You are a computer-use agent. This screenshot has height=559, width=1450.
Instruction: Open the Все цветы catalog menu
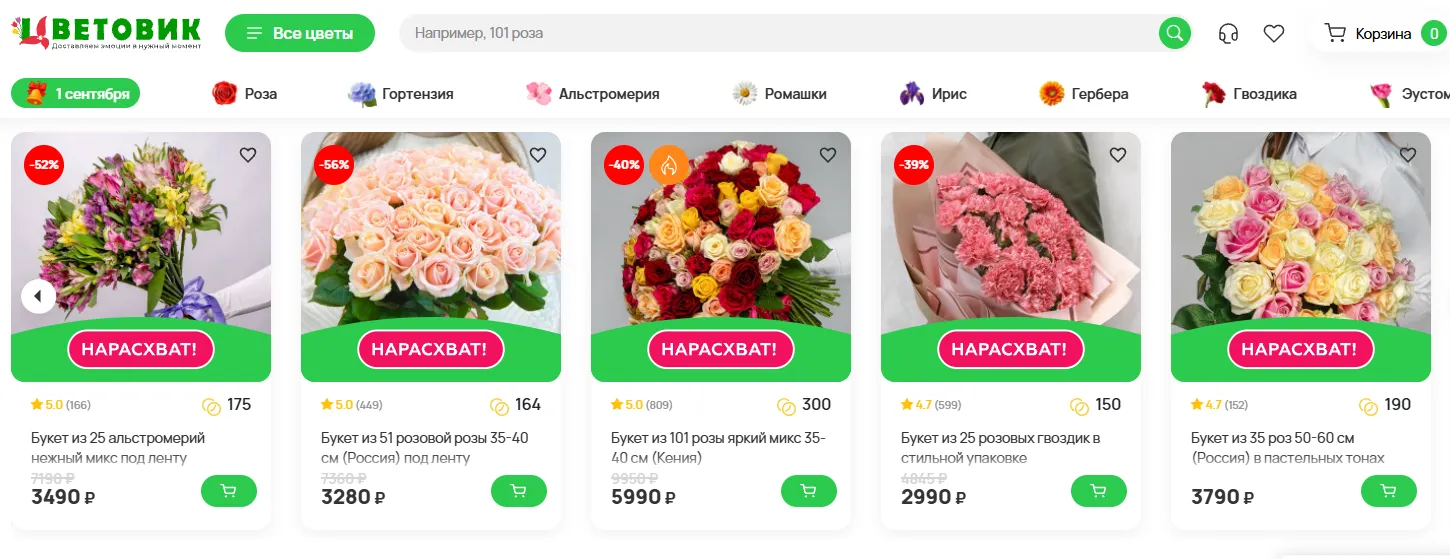click(300, 33)
